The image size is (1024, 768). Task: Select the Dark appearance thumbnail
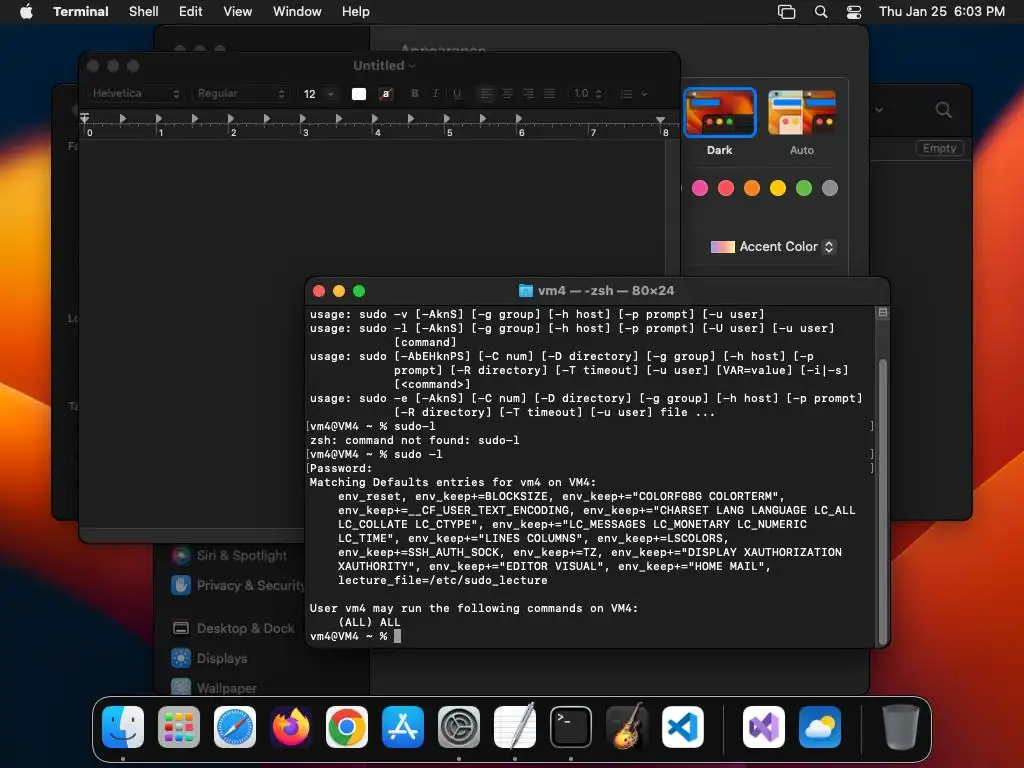[720, 112]
